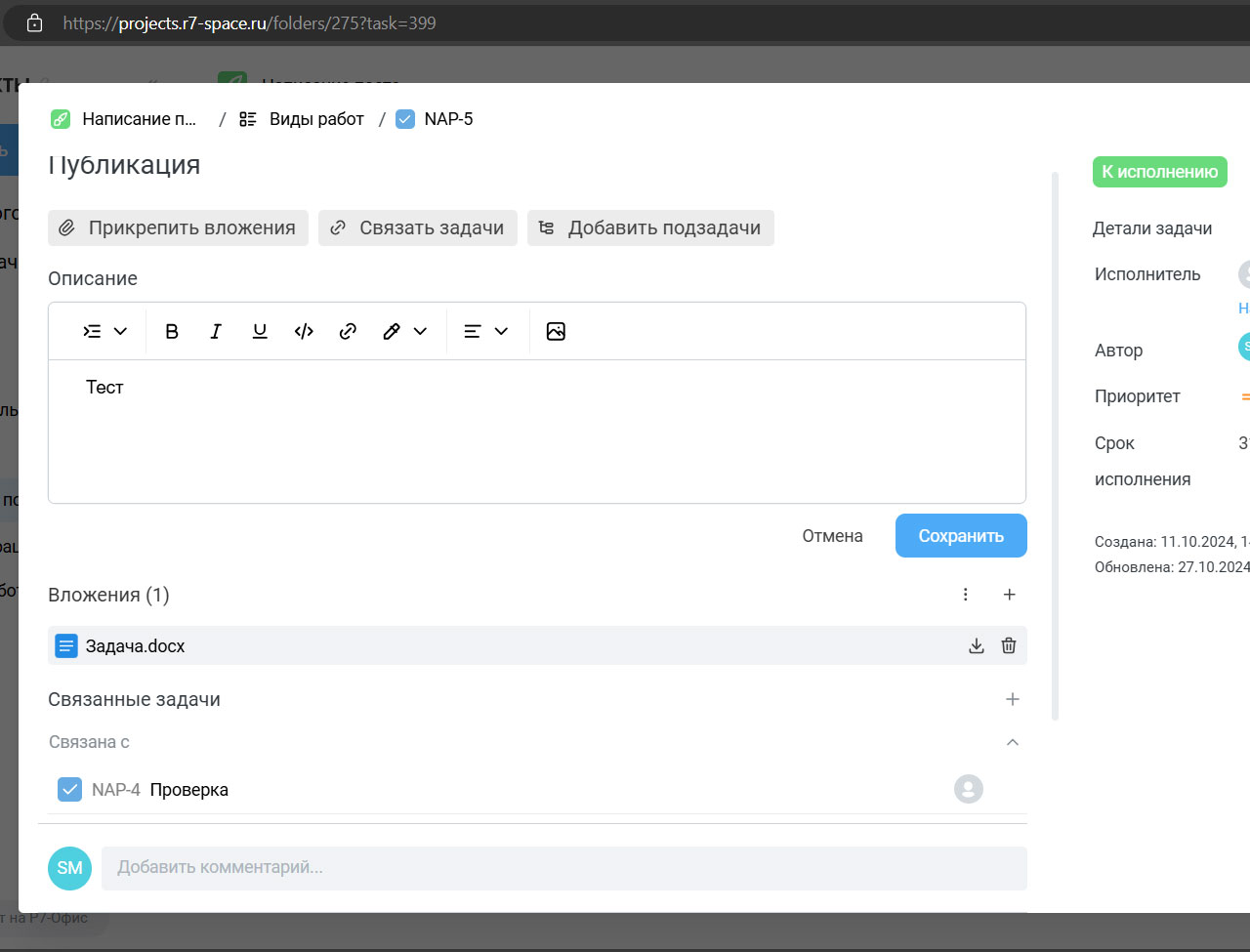
Task: Add a linked task with plus icon
Action: click(1013, 699)
